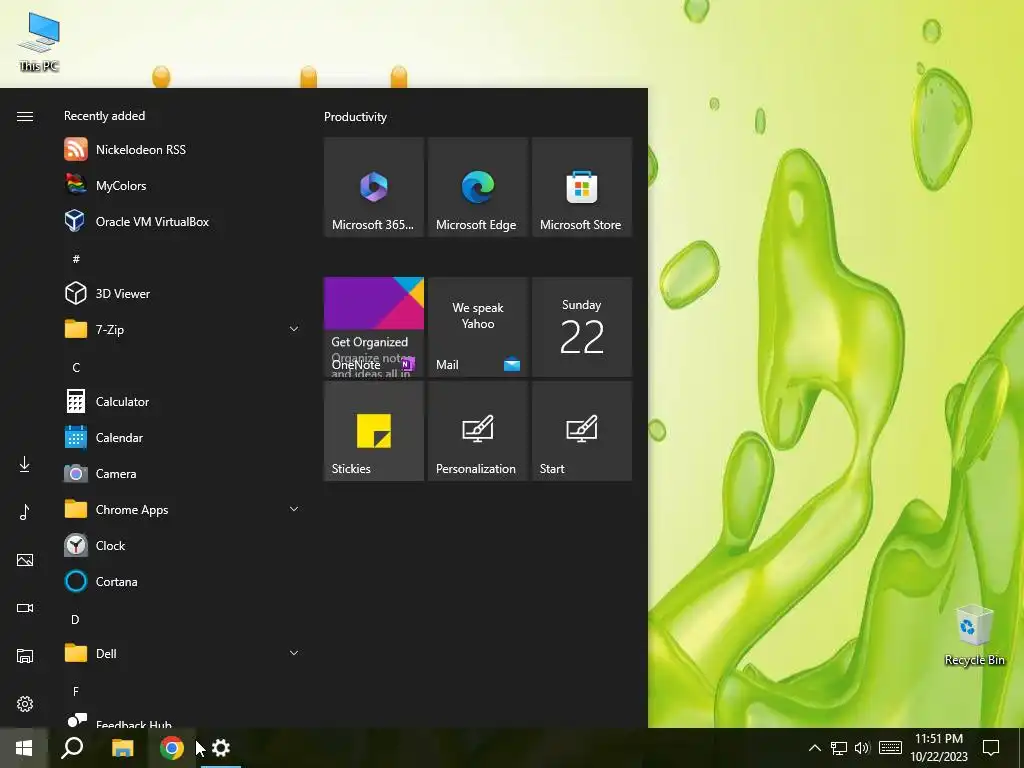The image size is (1024, 768).
Task: Open the Mail tile
Action: (478, 327)
